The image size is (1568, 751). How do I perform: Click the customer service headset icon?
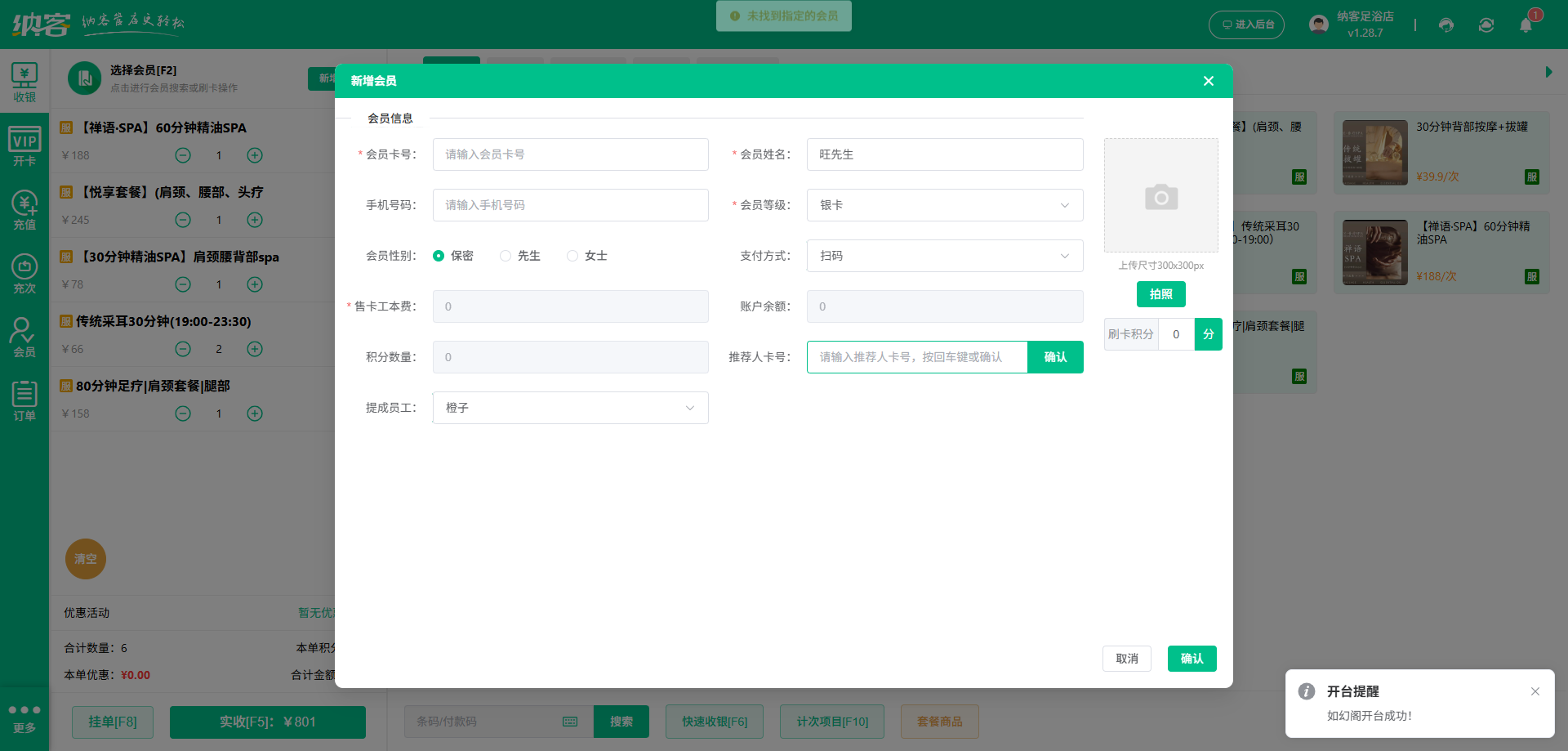click(1446, 25)
